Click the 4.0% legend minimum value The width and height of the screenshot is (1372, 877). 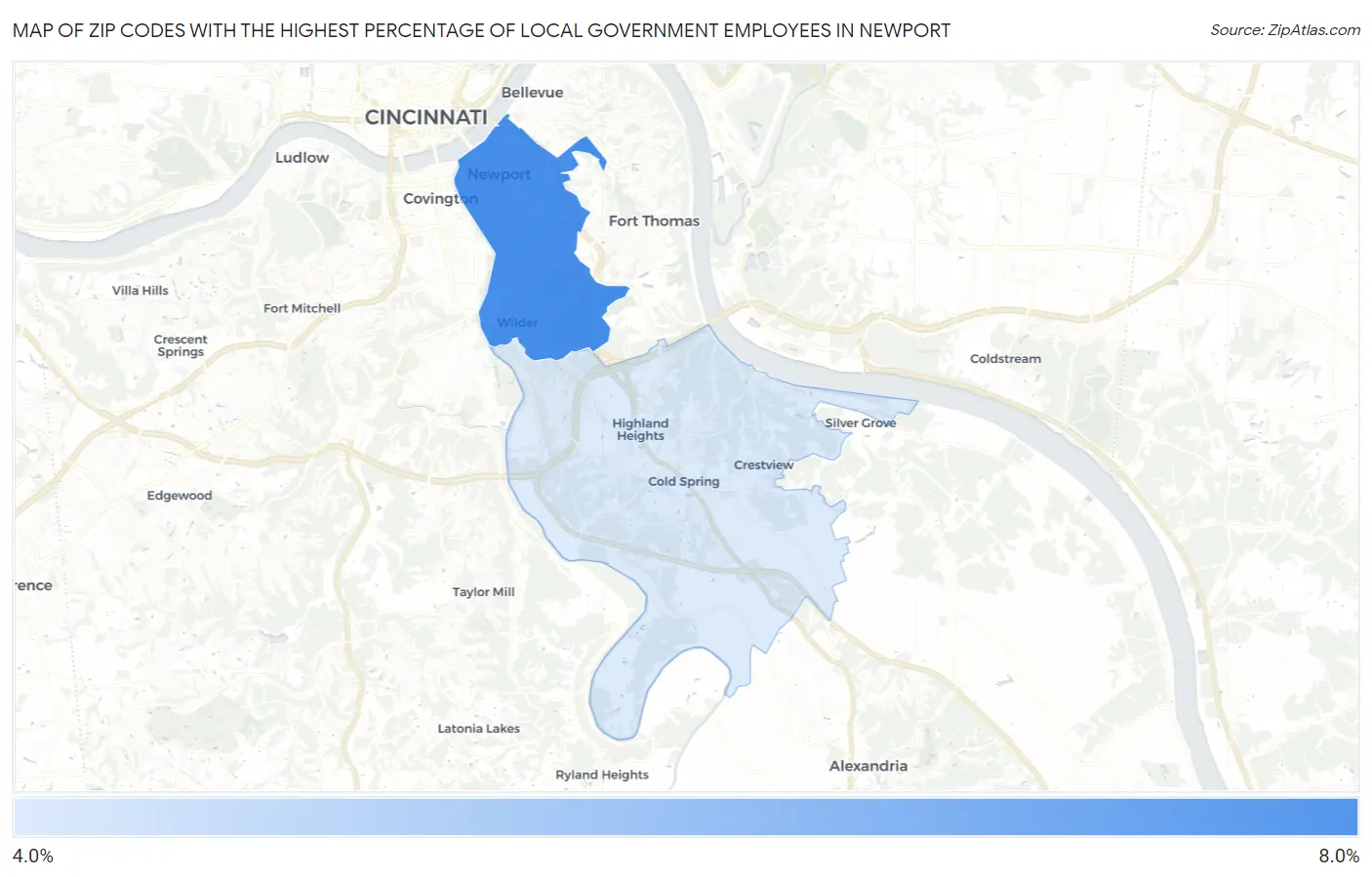(x=33, y=856)
